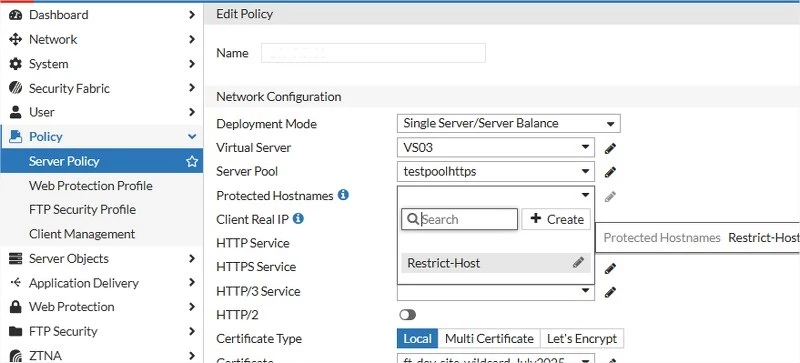Open the Server Pool testpoolhttps dropdown
Screen dimensions: 800x363
(x=495, y=172)
